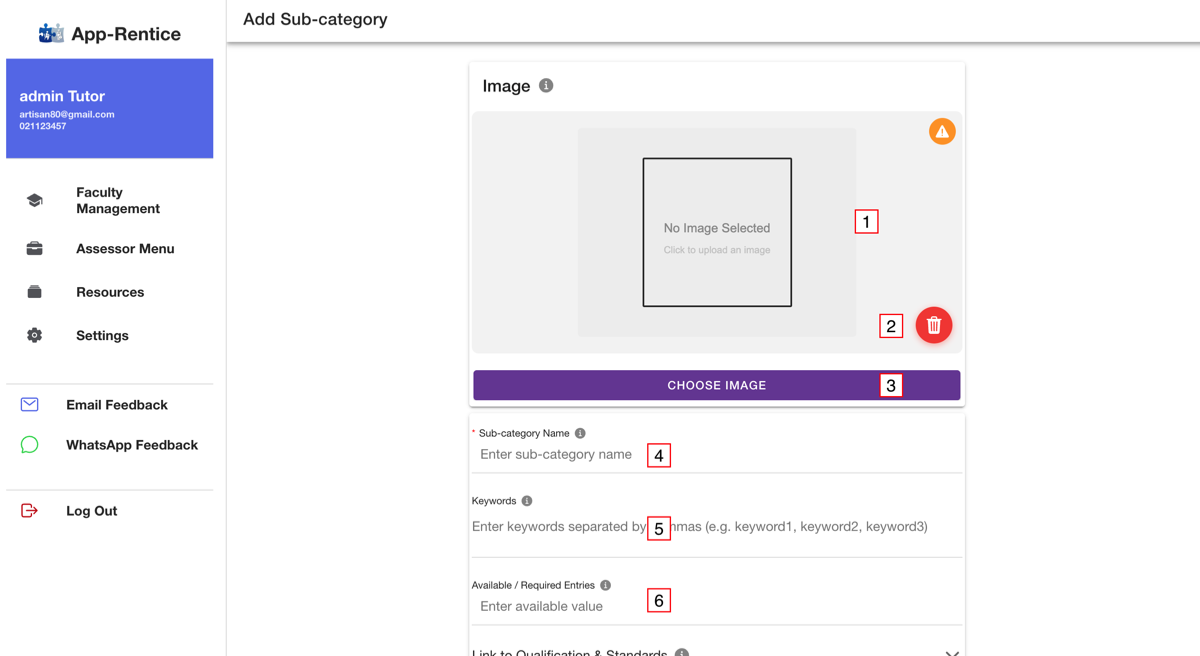Click the red trash delete image button
Screen dimensions: 1200x656
point(934,325)
